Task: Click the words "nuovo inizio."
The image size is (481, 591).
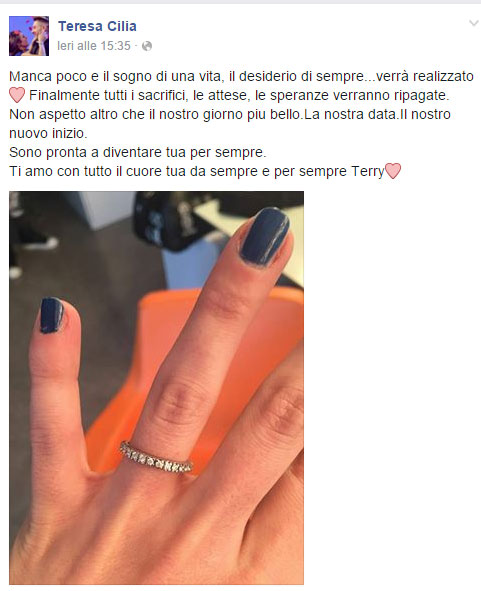Action: [48, 133]
